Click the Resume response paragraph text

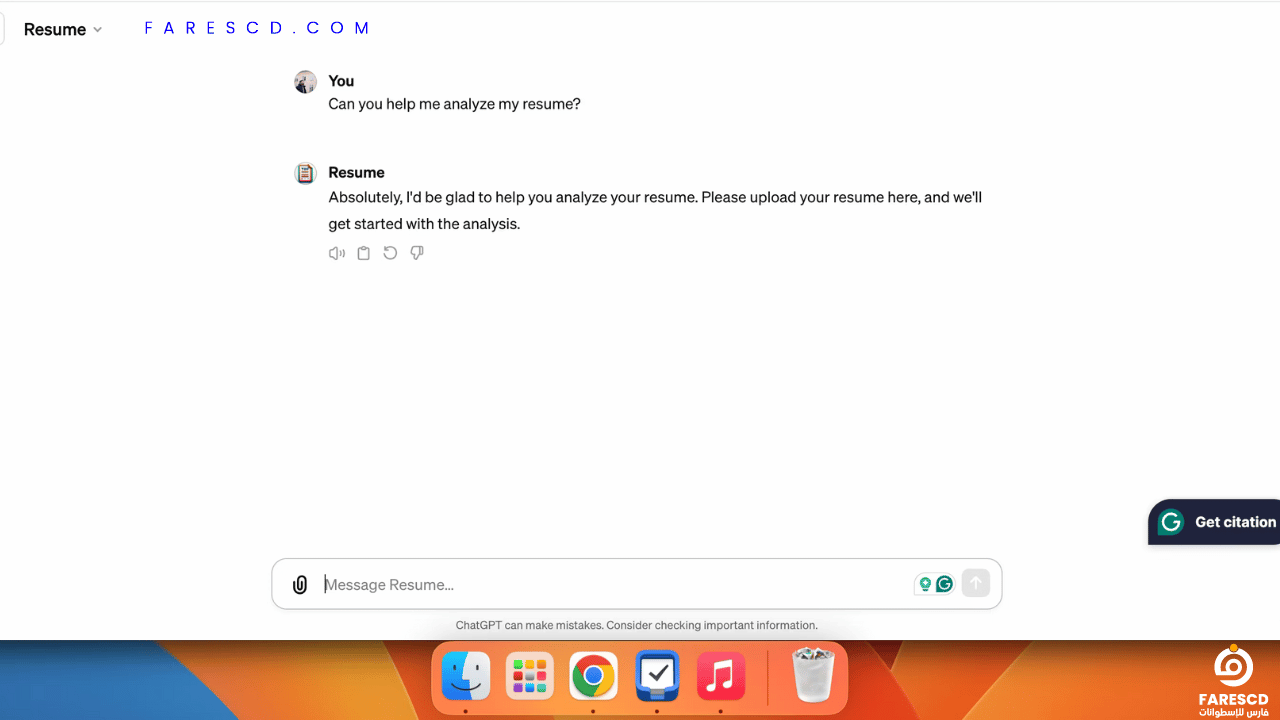[x=655, y=210]
